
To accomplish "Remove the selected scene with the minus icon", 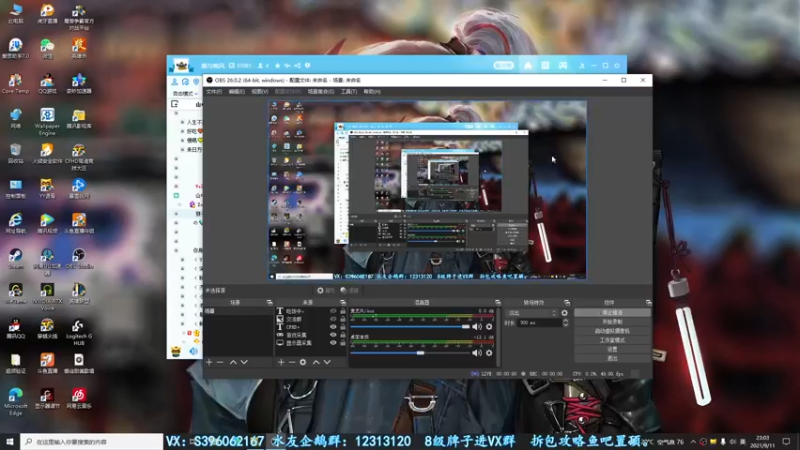I will click(220, 362).
